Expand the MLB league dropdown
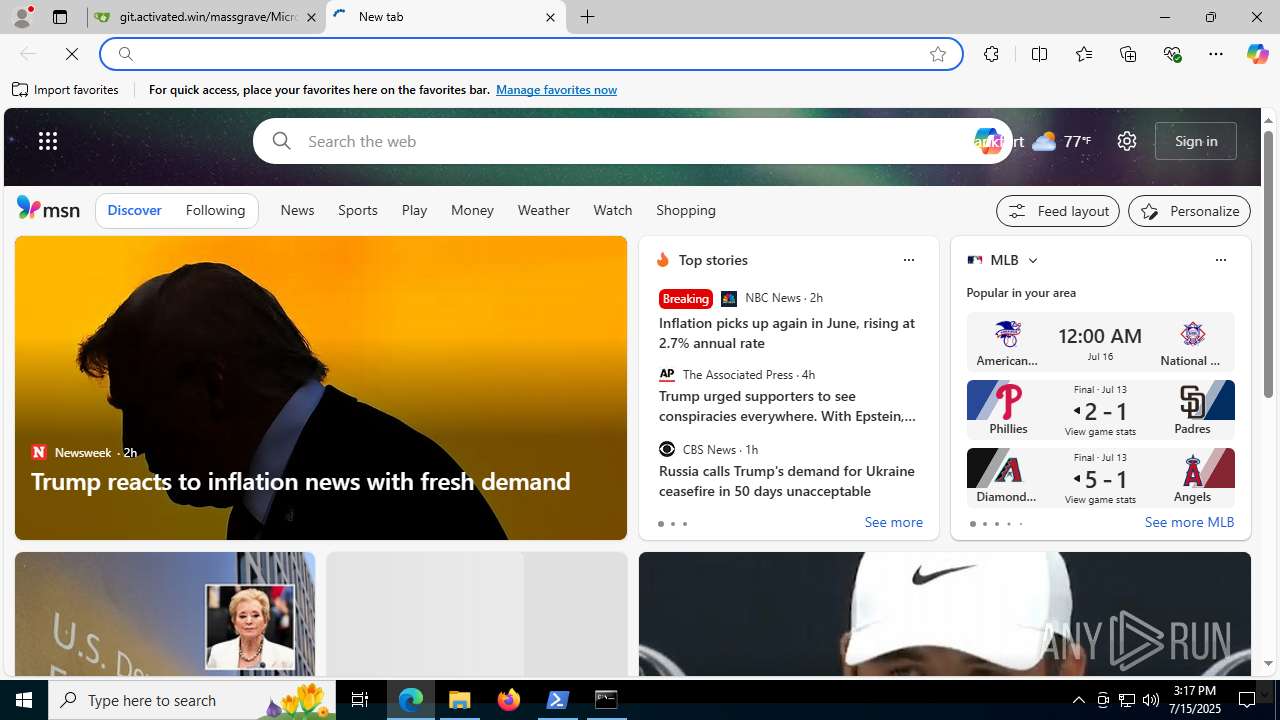 (x=1032, y=260)
